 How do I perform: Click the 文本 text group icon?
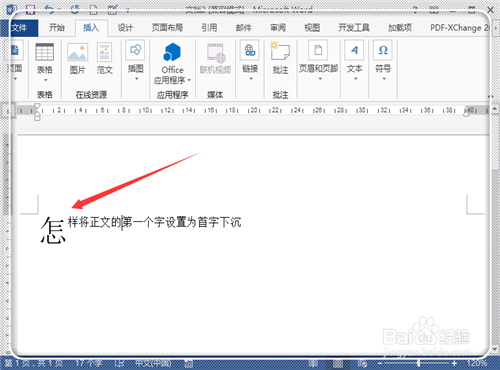[354, 50]
